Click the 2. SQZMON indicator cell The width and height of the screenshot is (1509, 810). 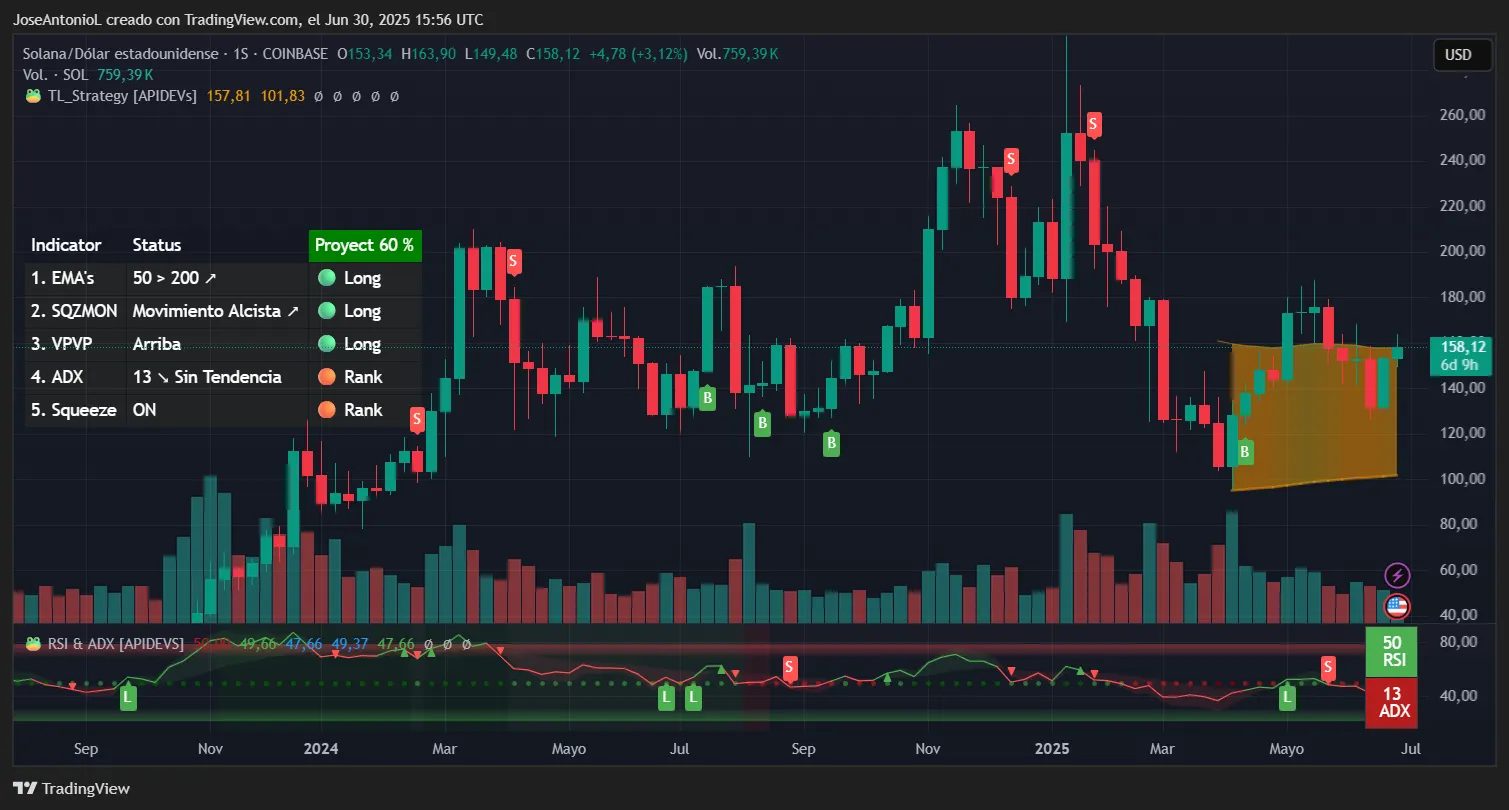74,311
